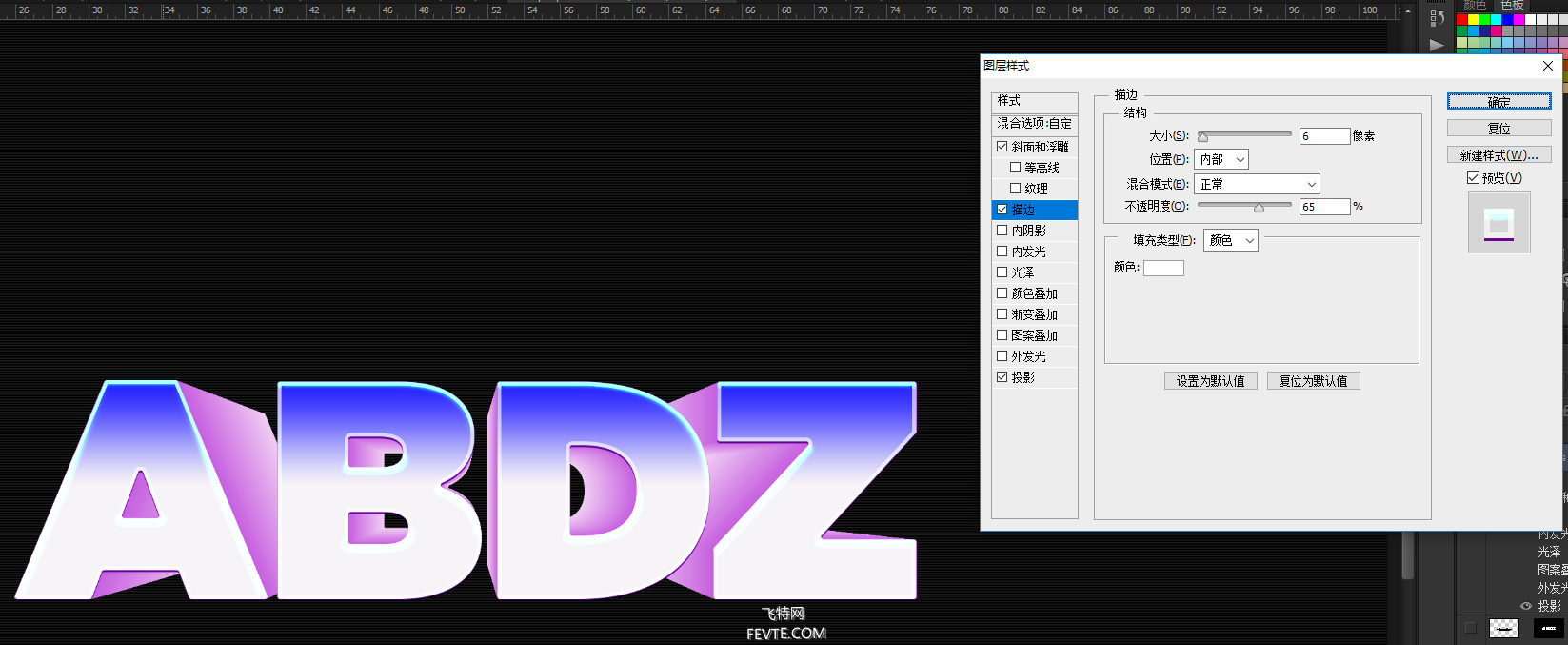Screen dimensions: 1568x645
Task: Open the History panel icon
Action: point(1437,18)
